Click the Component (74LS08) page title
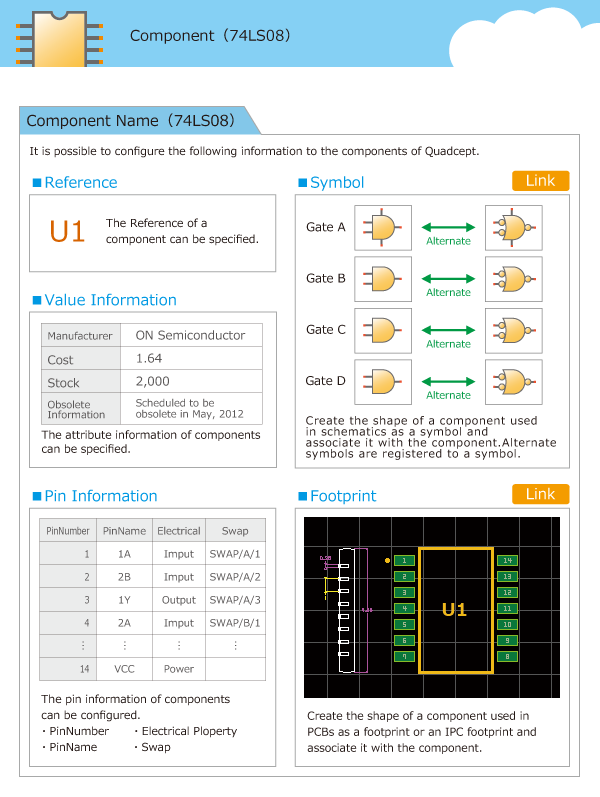 point(210,36)
